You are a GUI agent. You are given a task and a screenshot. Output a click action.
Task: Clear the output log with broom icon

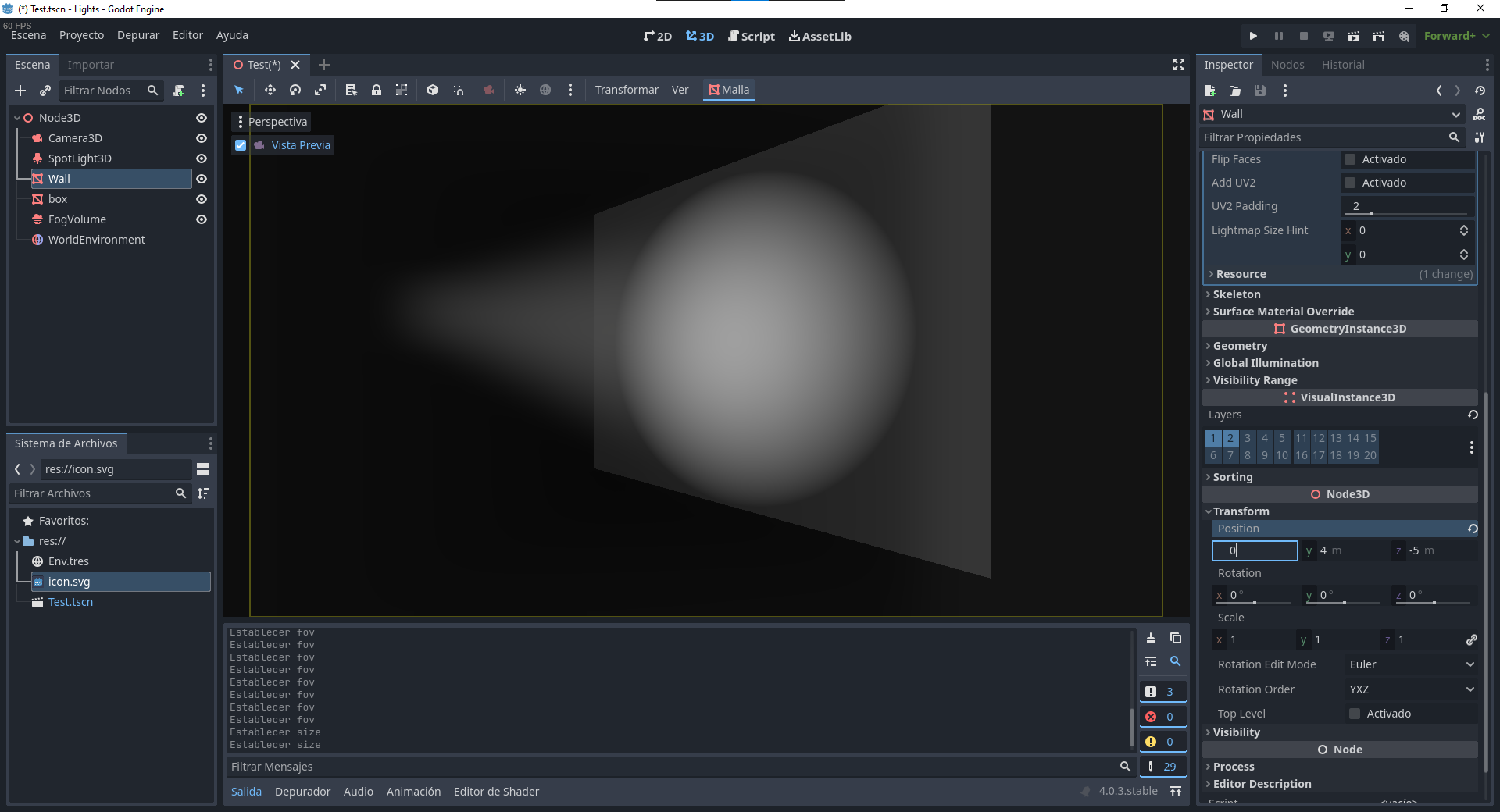coord(1151,638)
